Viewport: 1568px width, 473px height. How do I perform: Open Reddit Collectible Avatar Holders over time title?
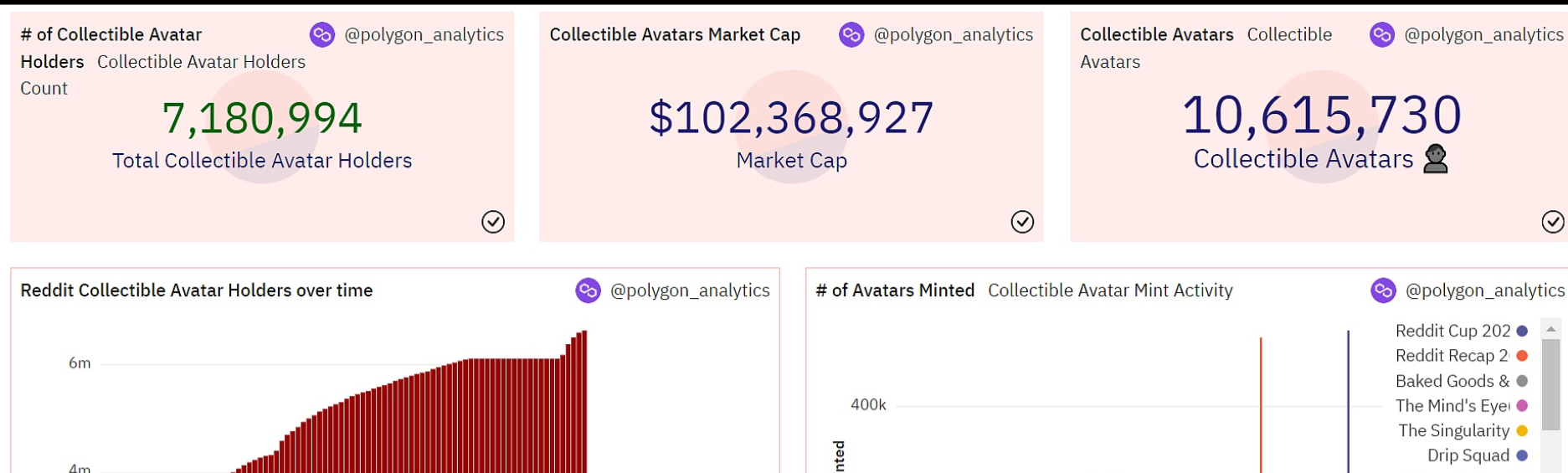pyautogui.click(x=197, y=290)
